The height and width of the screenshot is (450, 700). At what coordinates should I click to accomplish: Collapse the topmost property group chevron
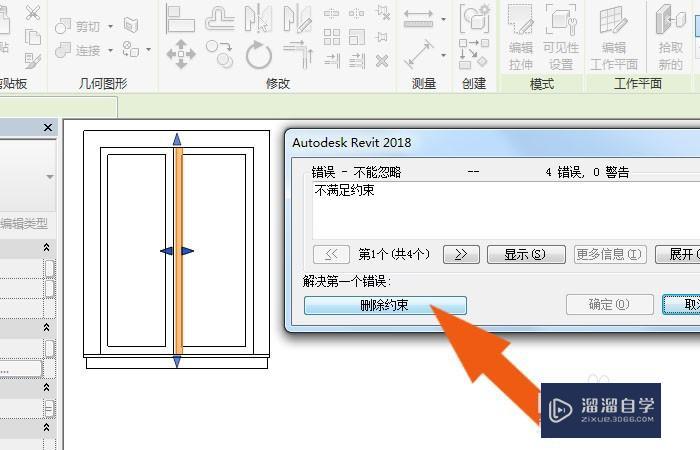tap(46, 247)
